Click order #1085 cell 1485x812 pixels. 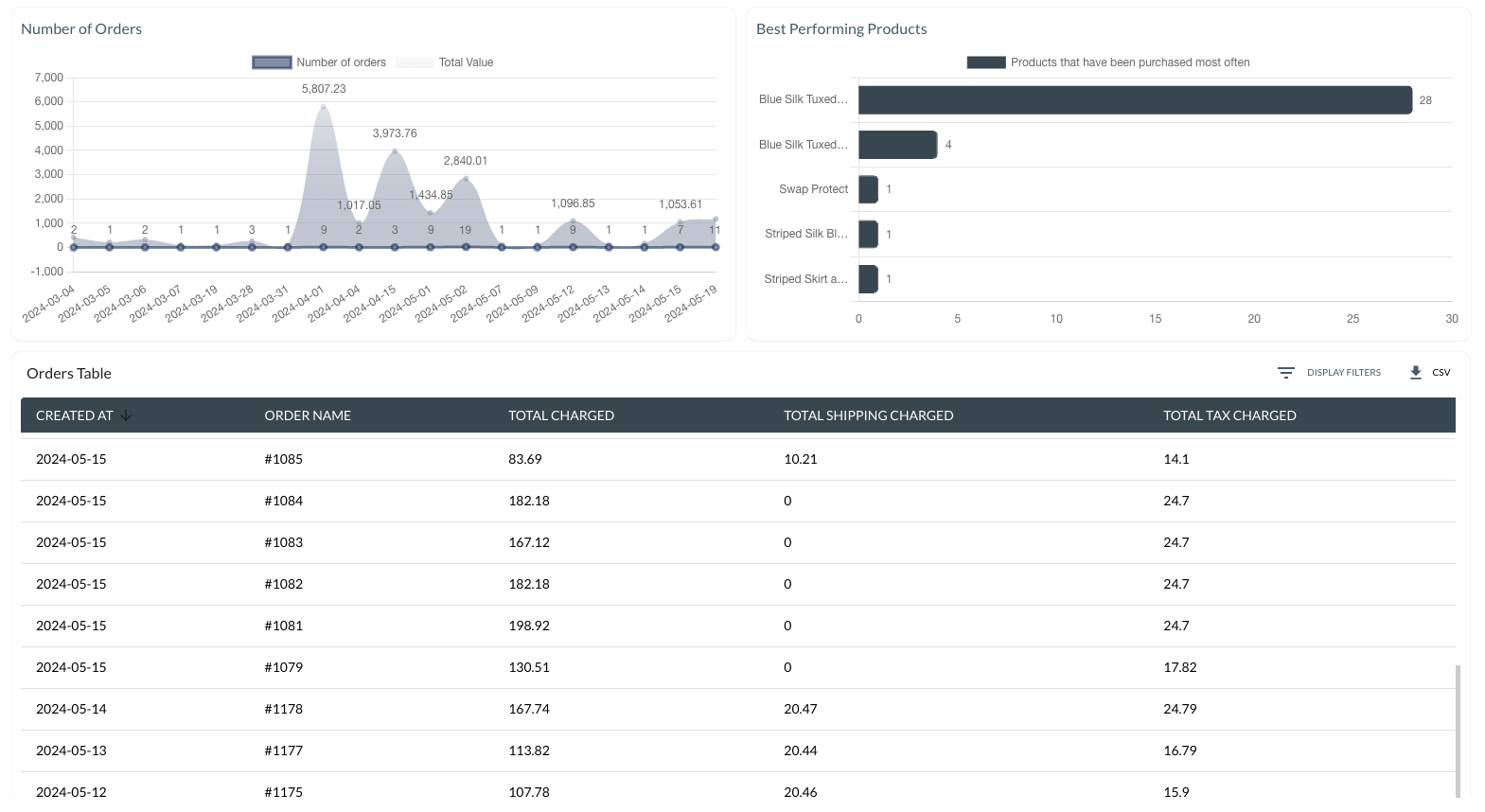tap(283, 459)
